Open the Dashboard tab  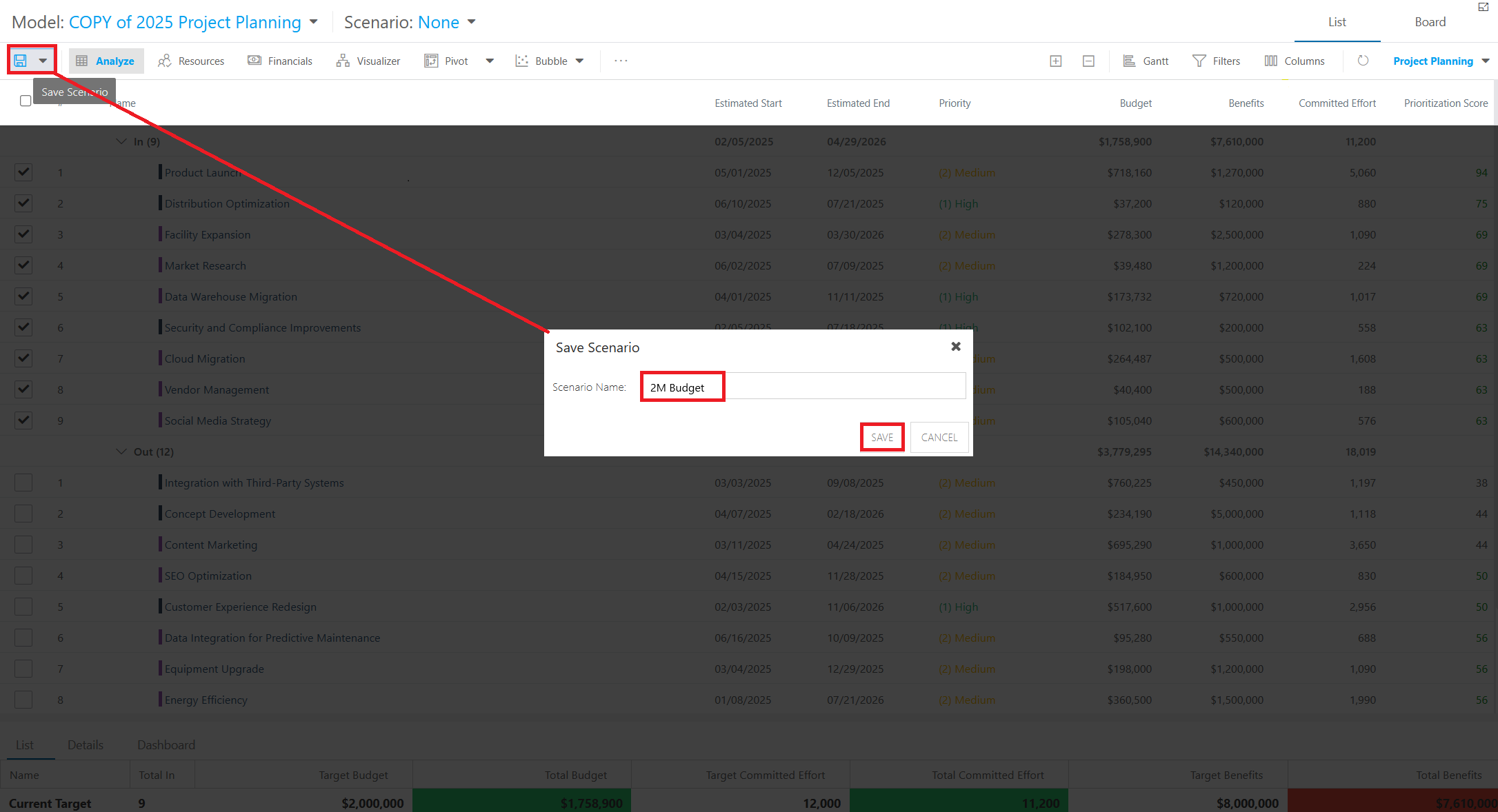point(166,745)
